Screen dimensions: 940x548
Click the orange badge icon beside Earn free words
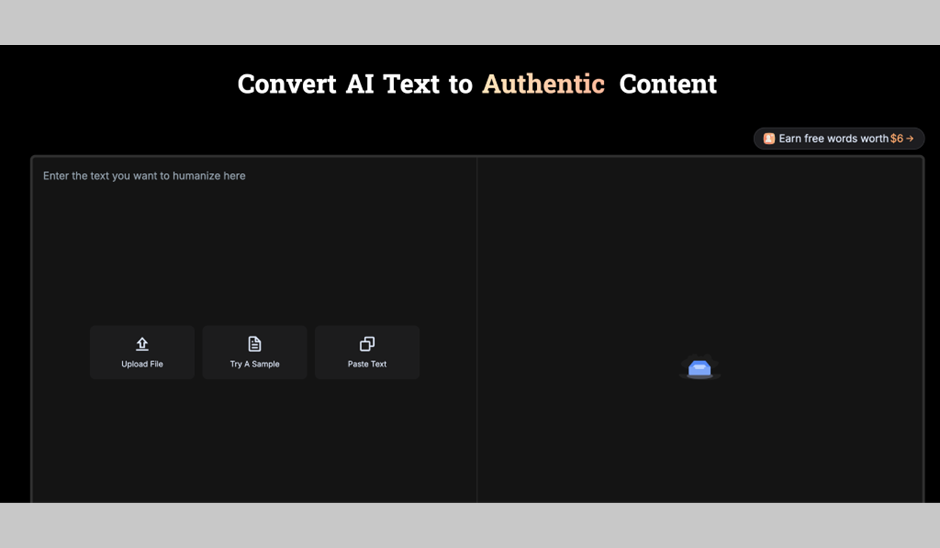point(769,139)
